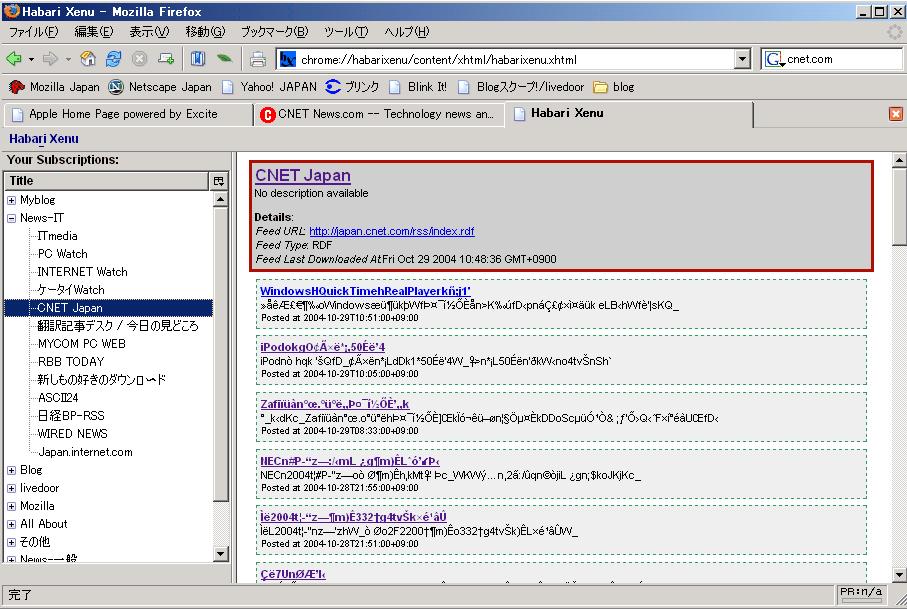907x609 pixels.
Task: Expand the Myblog folder
Action: click(x=11, y=200)
